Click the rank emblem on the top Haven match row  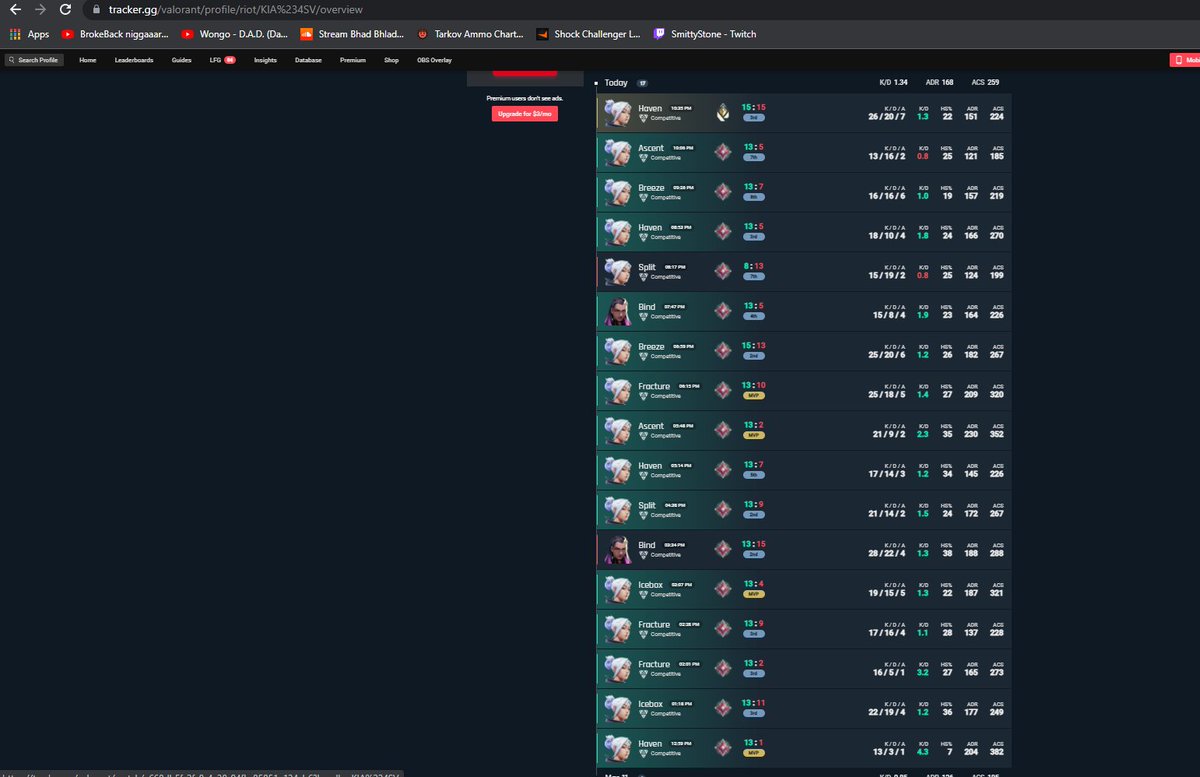[x=723, y=112]
